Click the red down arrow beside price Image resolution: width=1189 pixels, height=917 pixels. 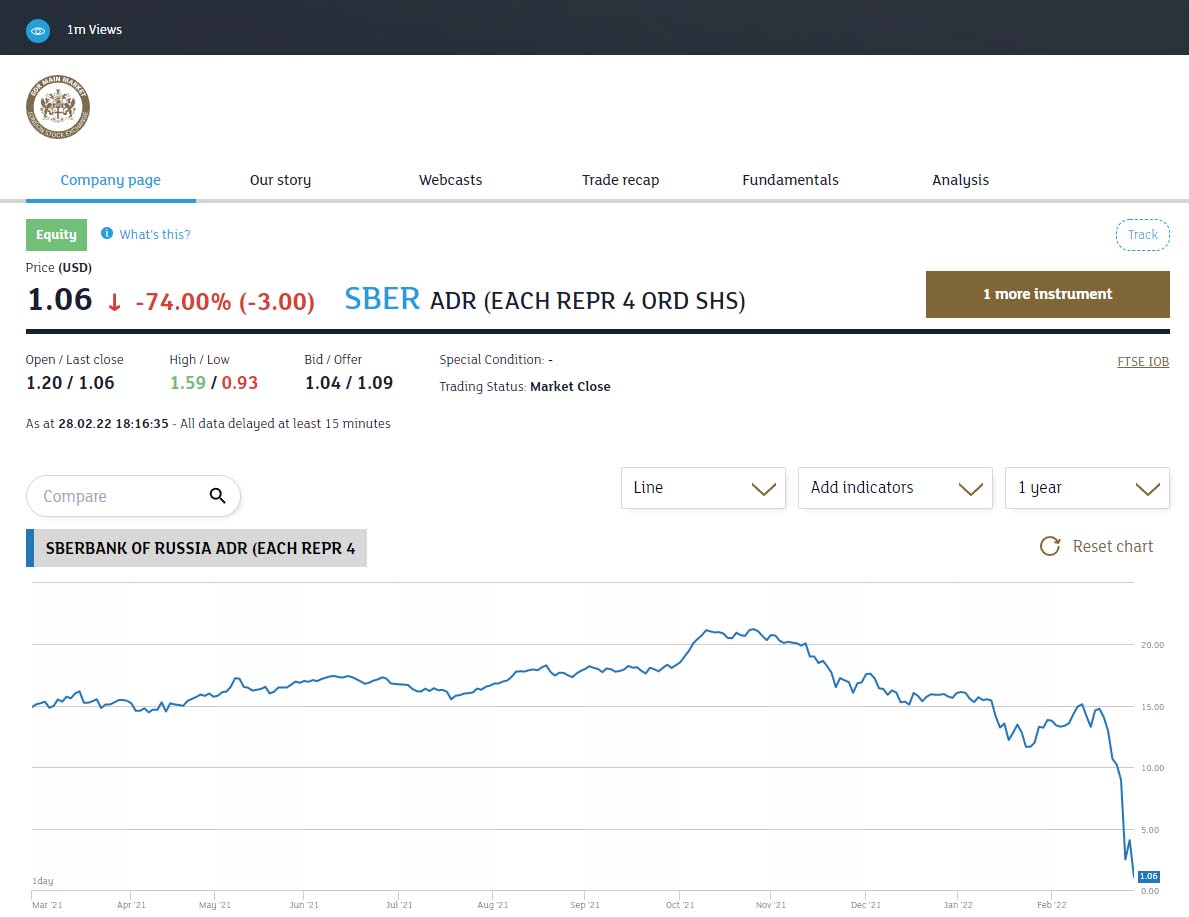coord(115,303)
